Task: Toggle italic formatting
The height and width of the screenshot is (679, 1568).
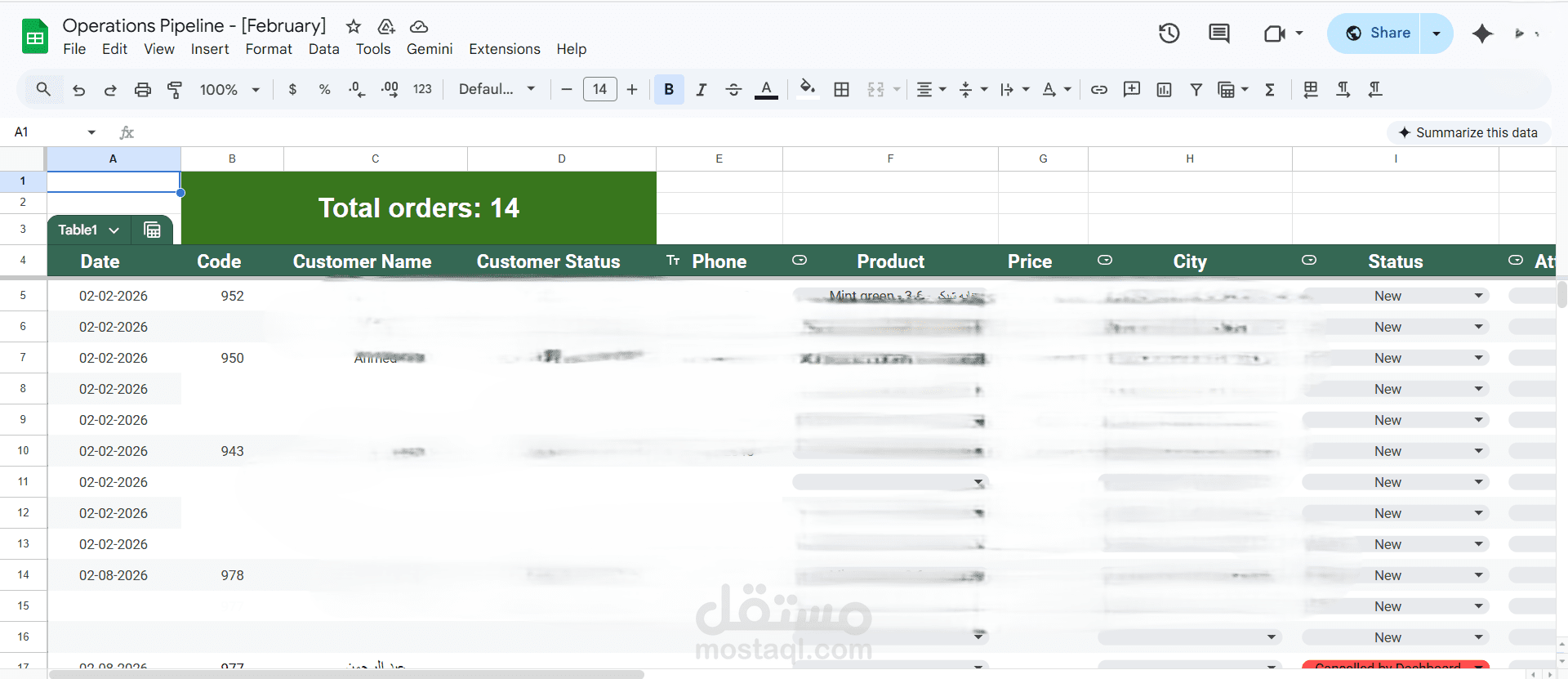Action: [x=701, y=90]
